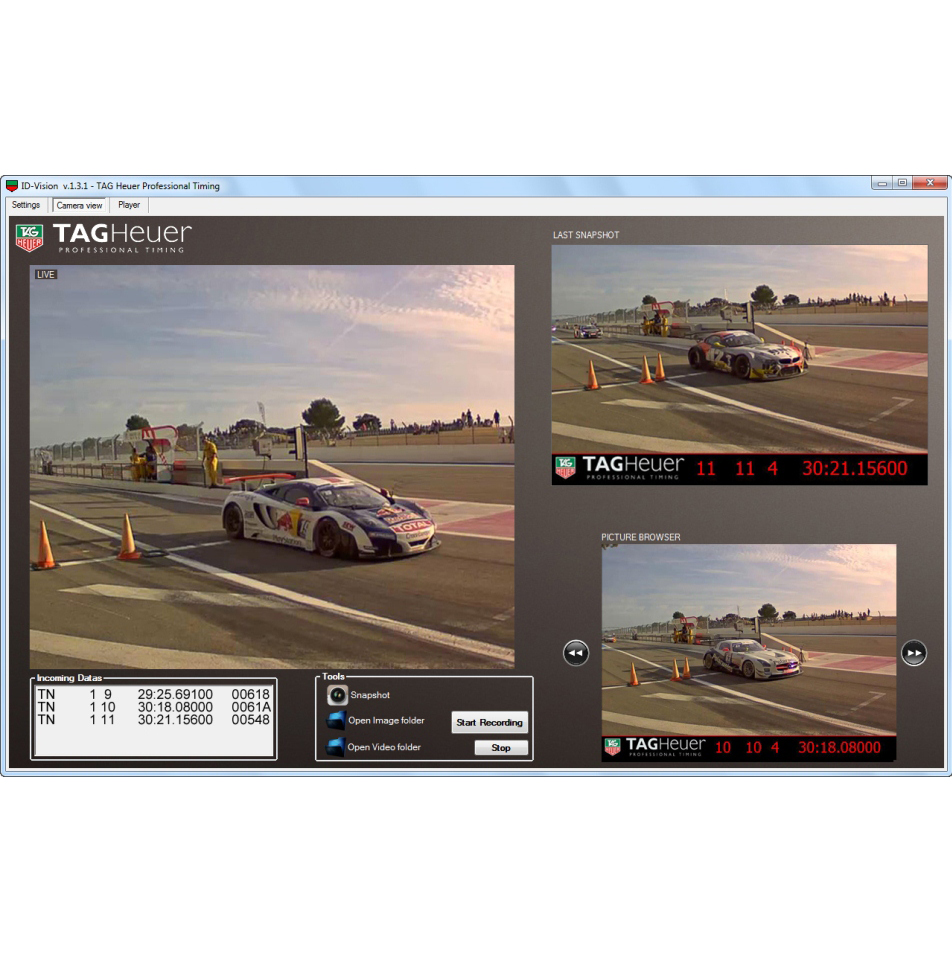
Task: Minimize the ID-Vision window
Action: (x=882, y=183)
